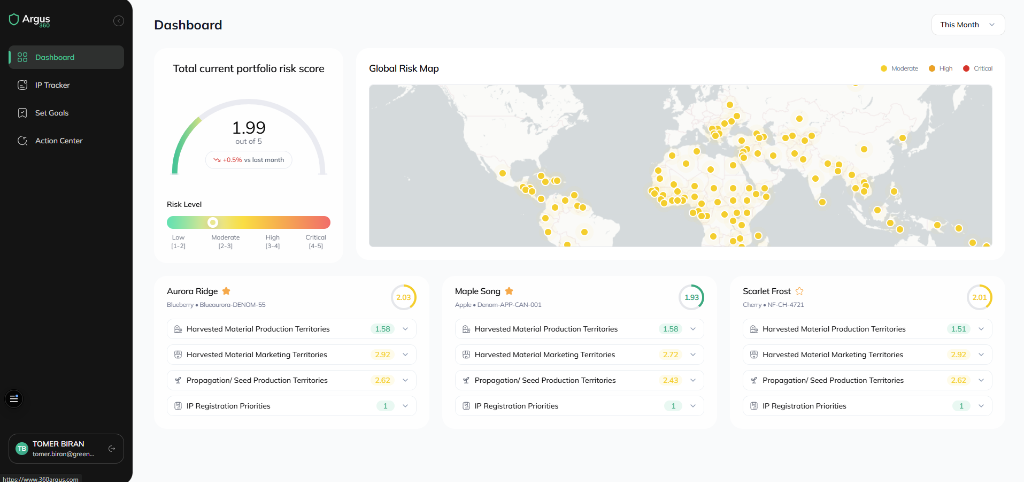This screenshot has width=1024, height=482.
Task: Click the Action Center sidebar icon
Action: pos(23,141)
